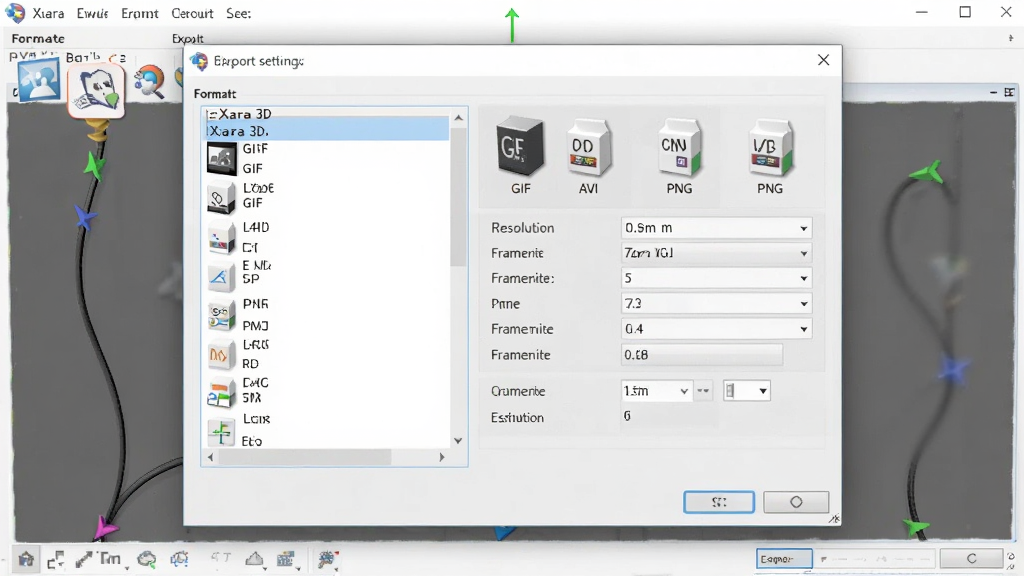Click inside the Framenite field showing 0.£8

701,355
